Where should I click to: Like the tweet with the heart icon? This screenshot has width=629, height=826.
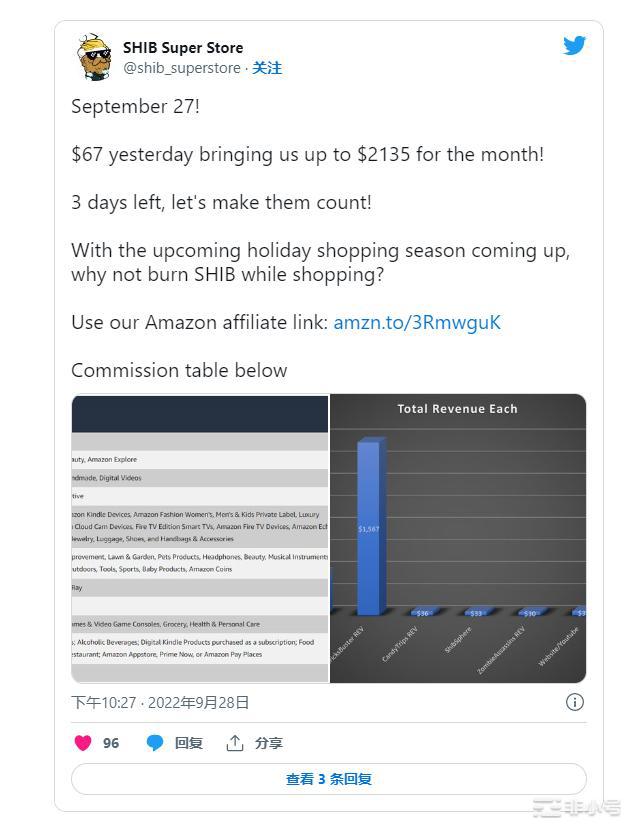click(83, 743)
